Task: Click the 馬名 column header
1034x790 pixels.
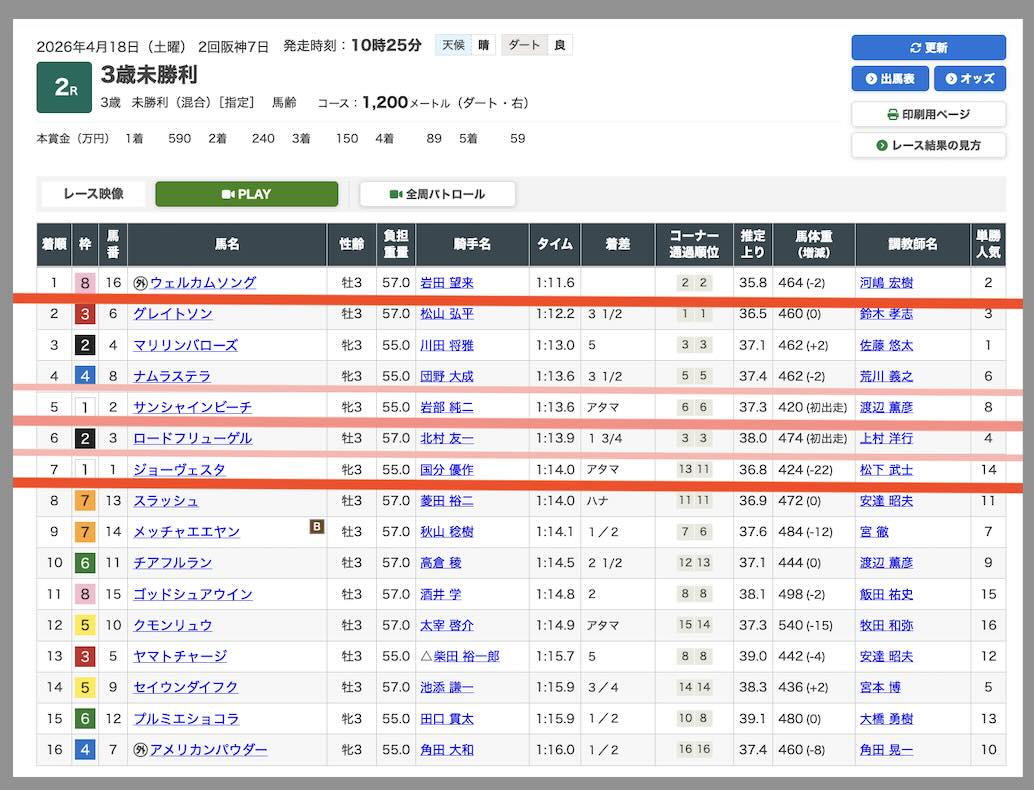Action: click(227, 244)
